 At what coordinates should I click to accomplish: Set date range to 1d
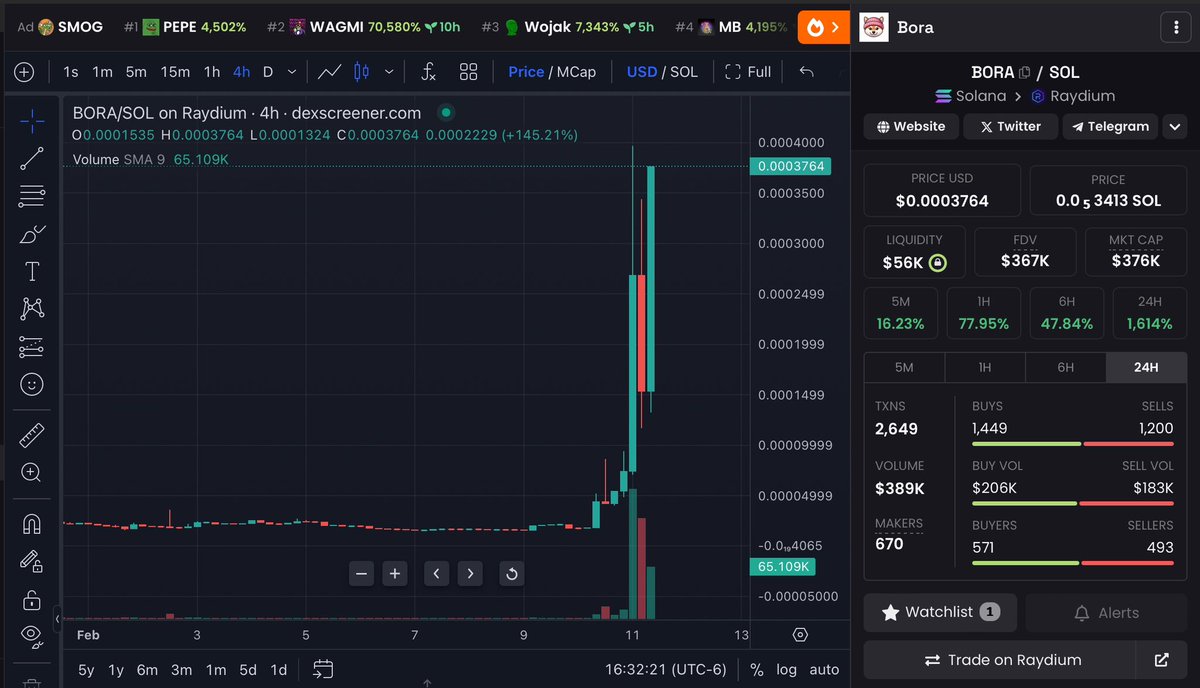point(279,670)
